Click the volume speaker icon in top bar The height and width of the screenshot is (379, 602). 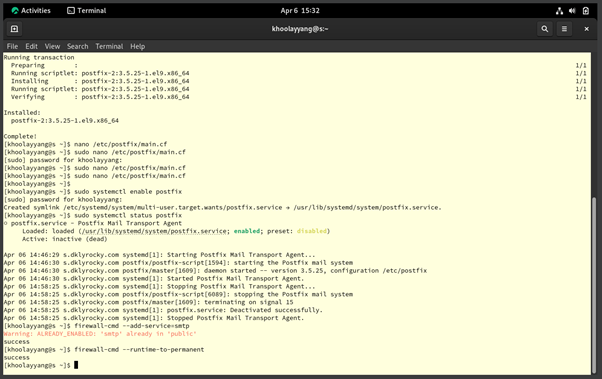(572, 11)
